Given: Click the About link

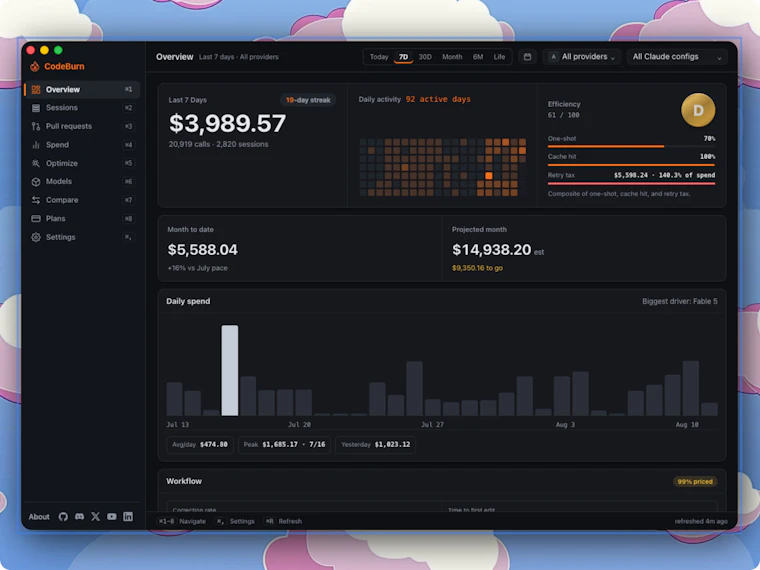Looking at the screenshot, I should [x=39, y=517].
